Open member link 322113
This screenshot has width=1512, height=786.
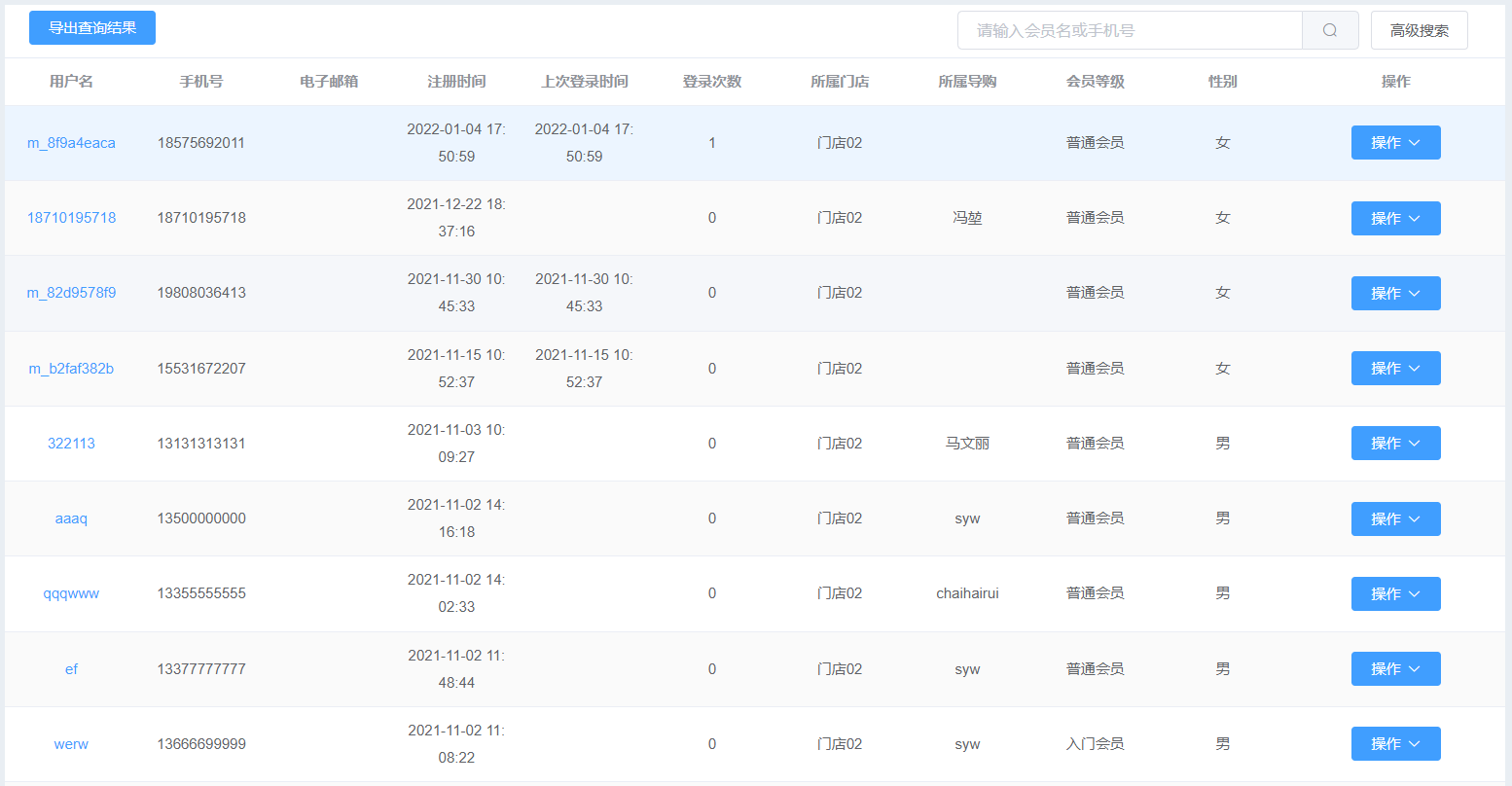[x=71, y=444]
